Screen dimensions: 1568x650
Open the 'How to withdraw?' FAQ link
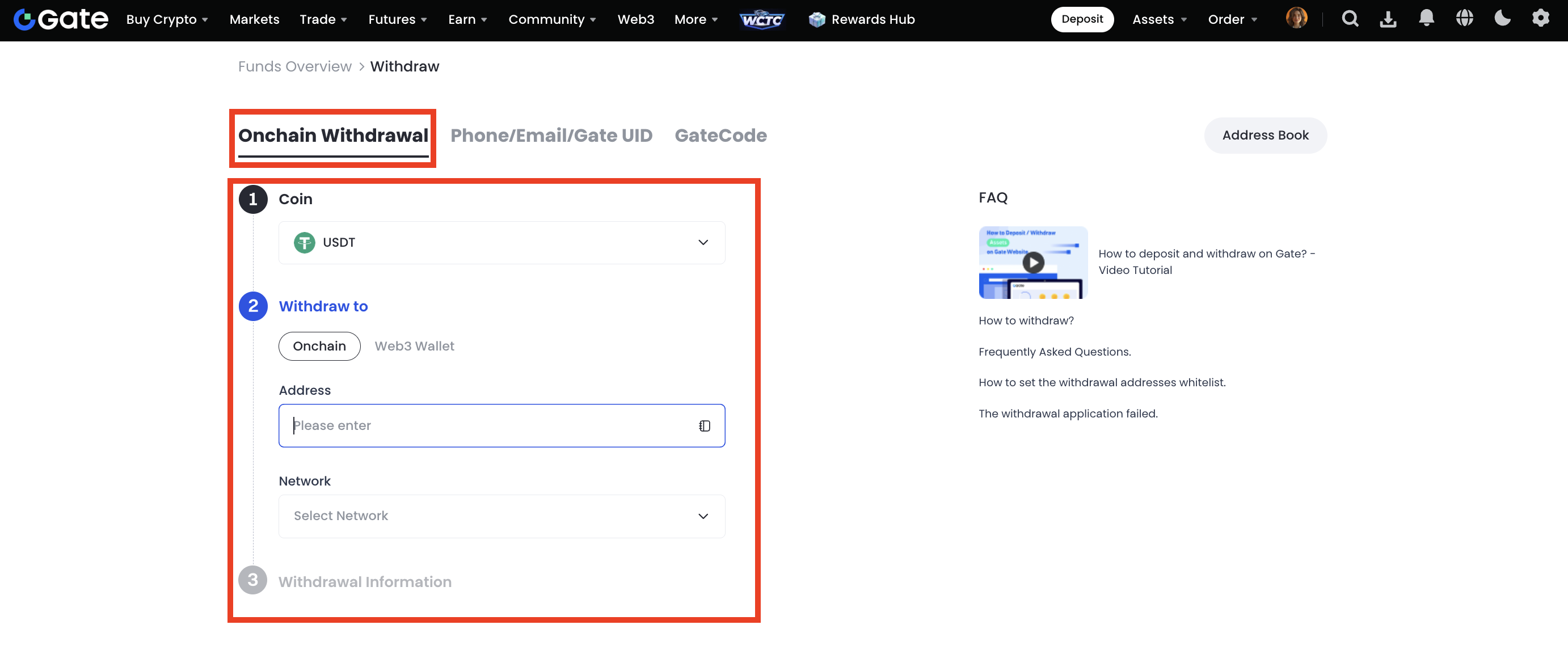[1026, 320]
